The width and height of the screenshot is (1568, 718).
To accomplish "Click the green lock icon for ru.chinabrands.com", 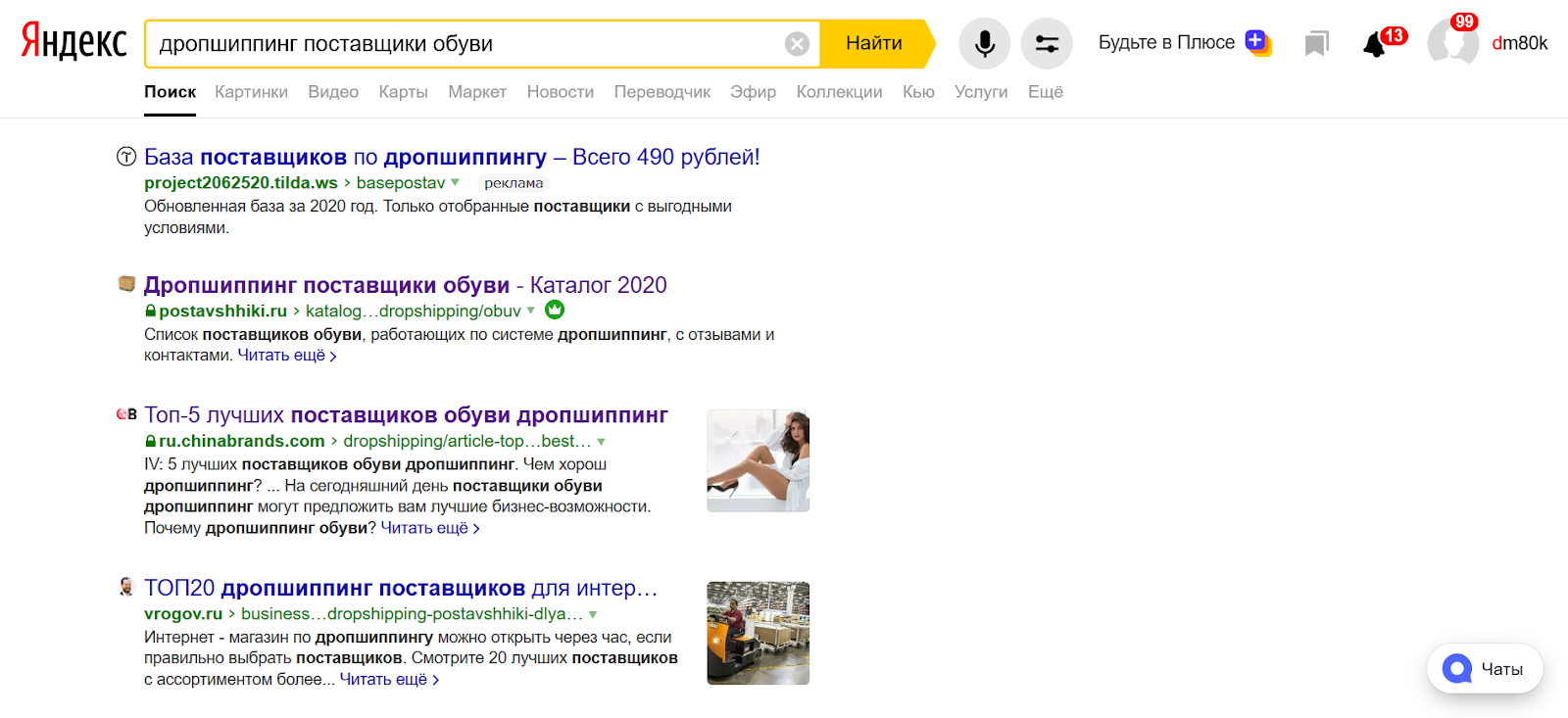I will 151,441.
